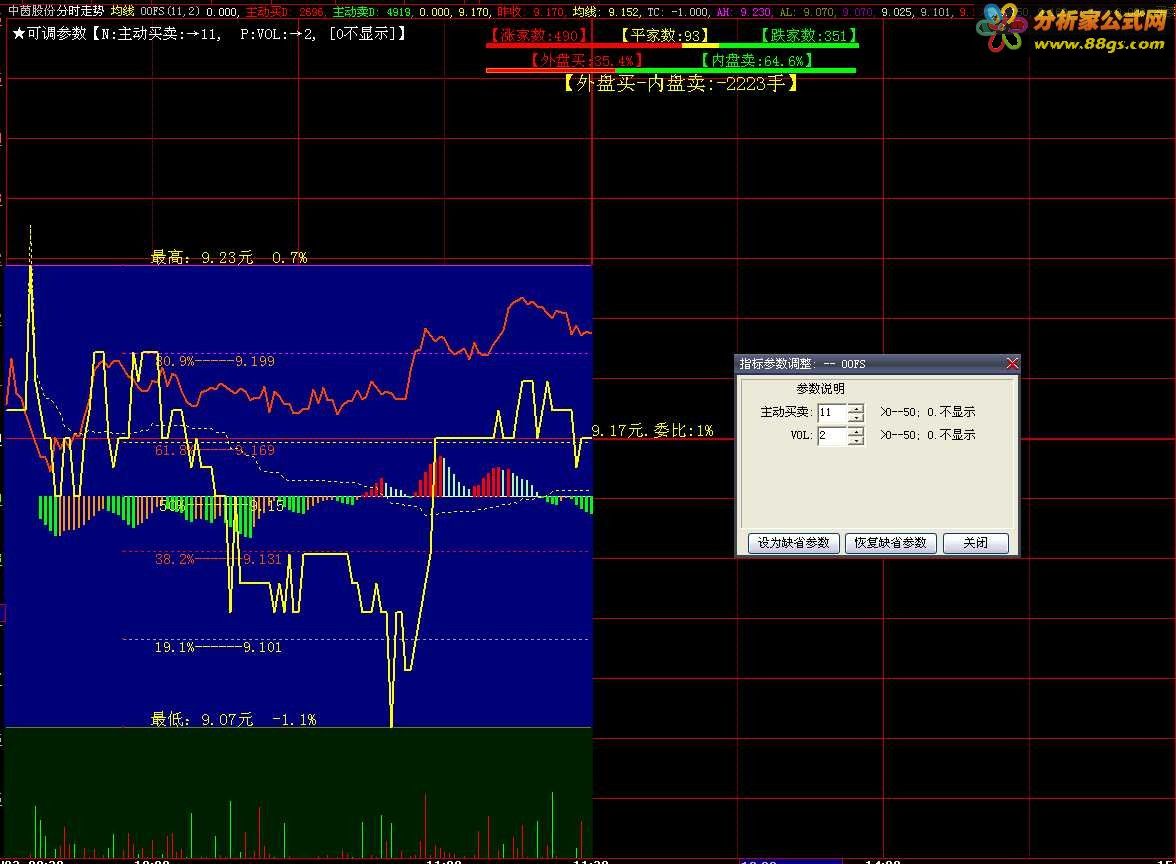1176x864 pixels.
Task: Click the 38.2% 9.131 level label
Action: tap(218, 559)
